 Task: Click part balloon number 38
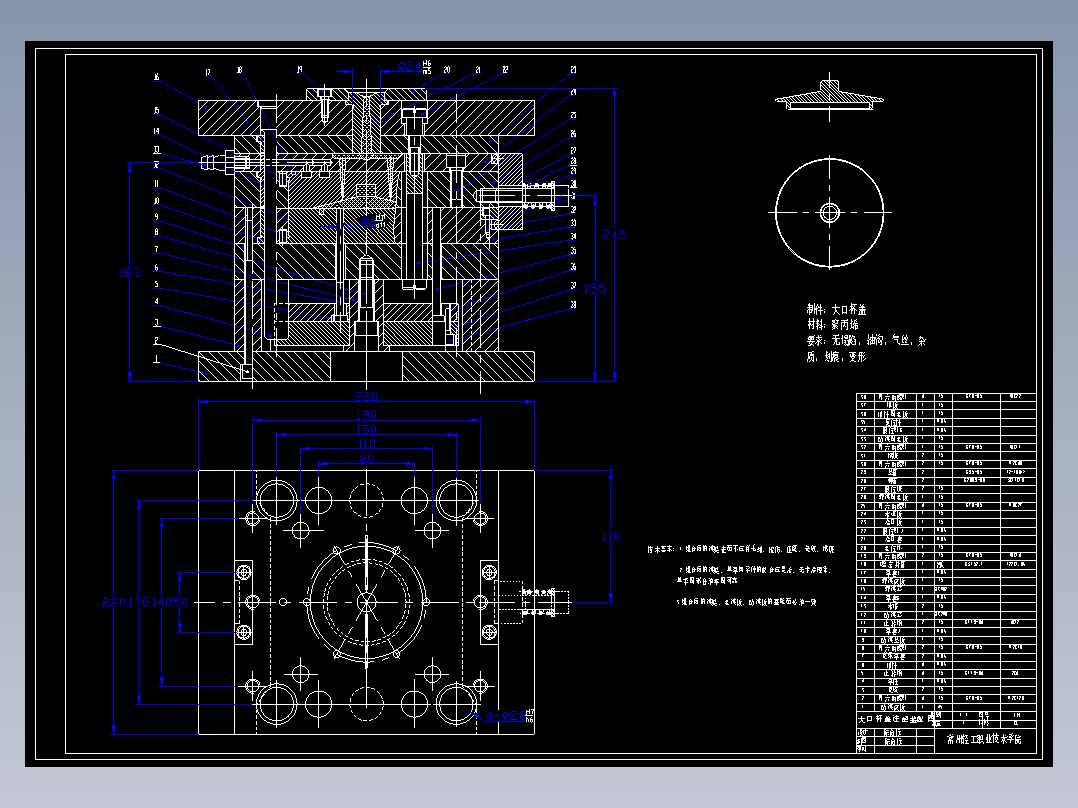click(573, 305)
